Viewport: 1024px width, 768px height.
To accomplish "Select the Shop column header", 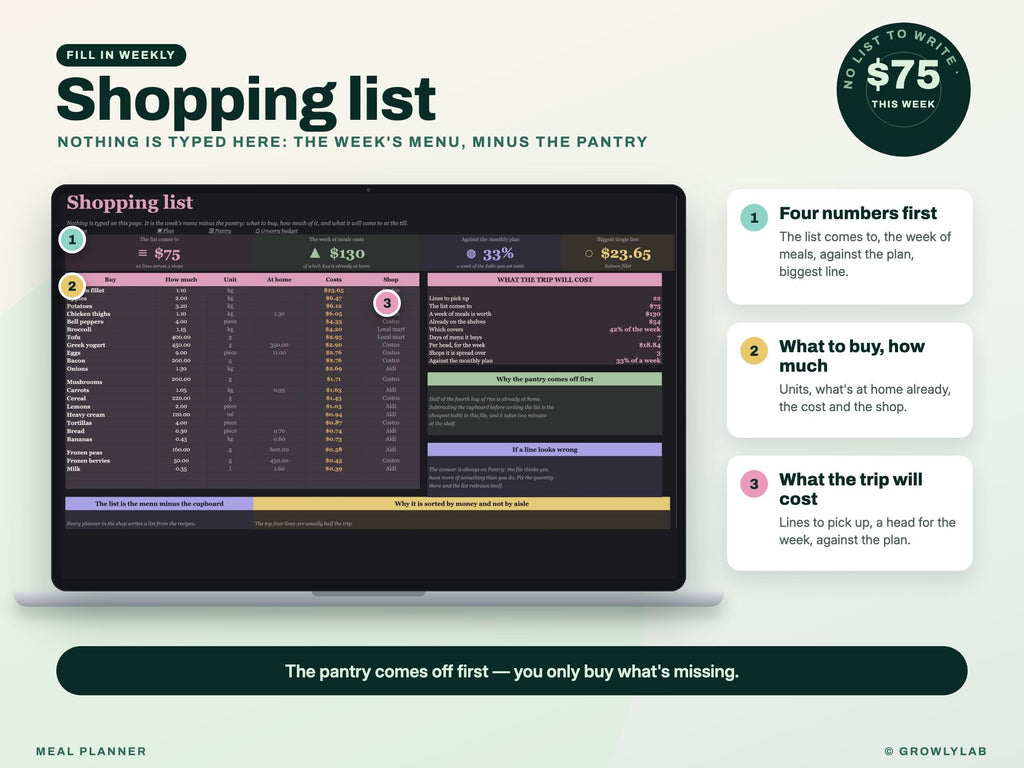I will (391, 280).
